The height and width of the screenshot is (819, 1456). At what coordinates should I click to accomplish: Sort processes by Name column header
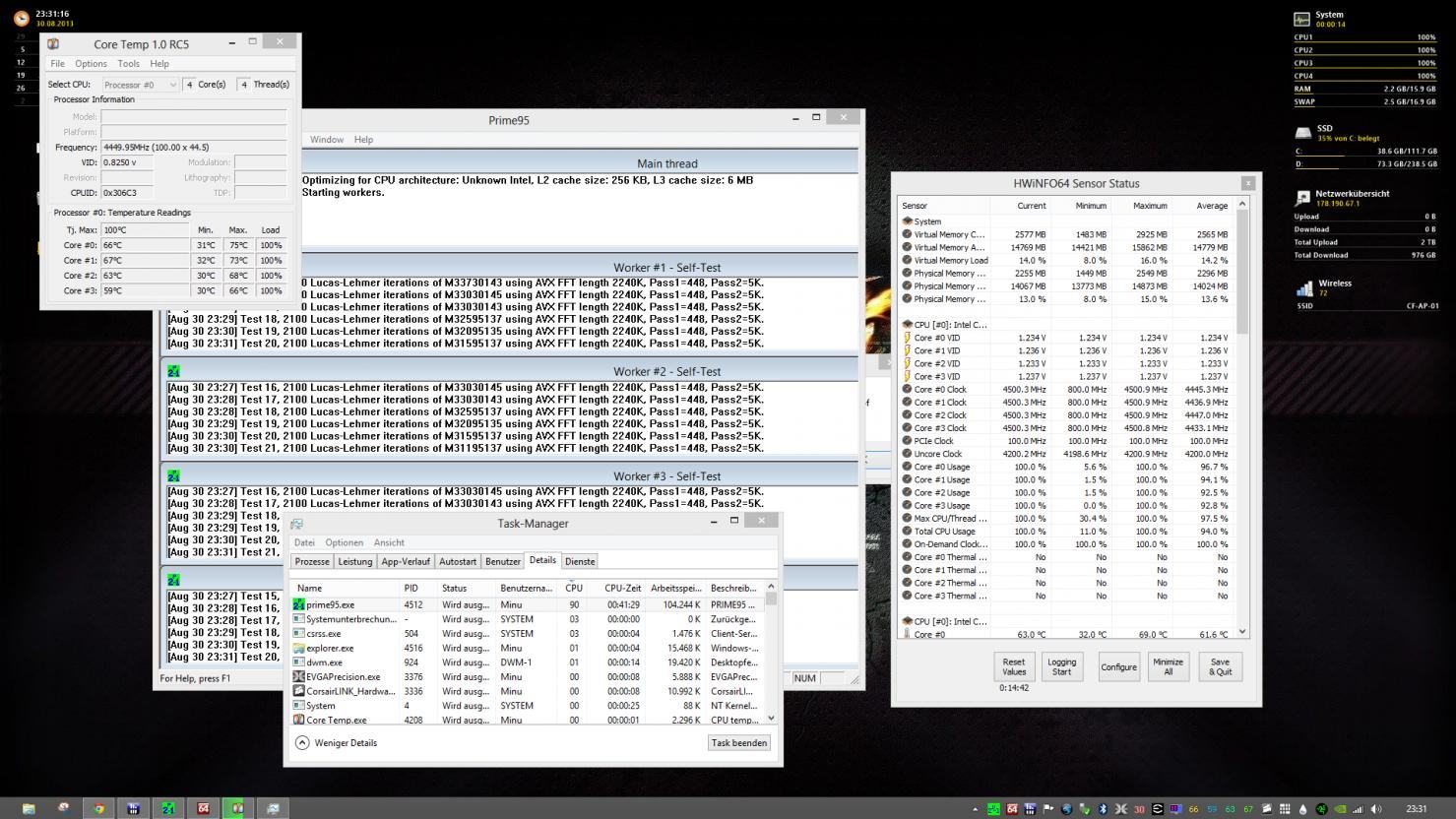click(x=345, y=588)
